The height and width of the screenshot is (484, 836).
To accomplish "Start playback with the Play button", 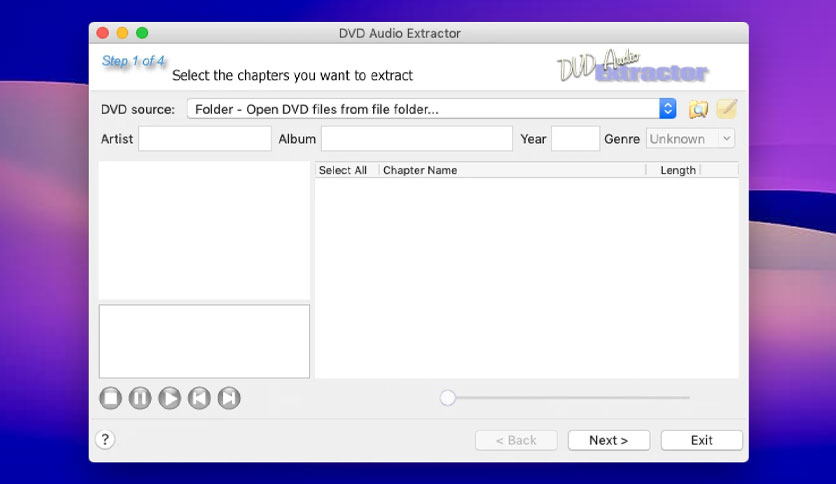I will click(170, 398).
